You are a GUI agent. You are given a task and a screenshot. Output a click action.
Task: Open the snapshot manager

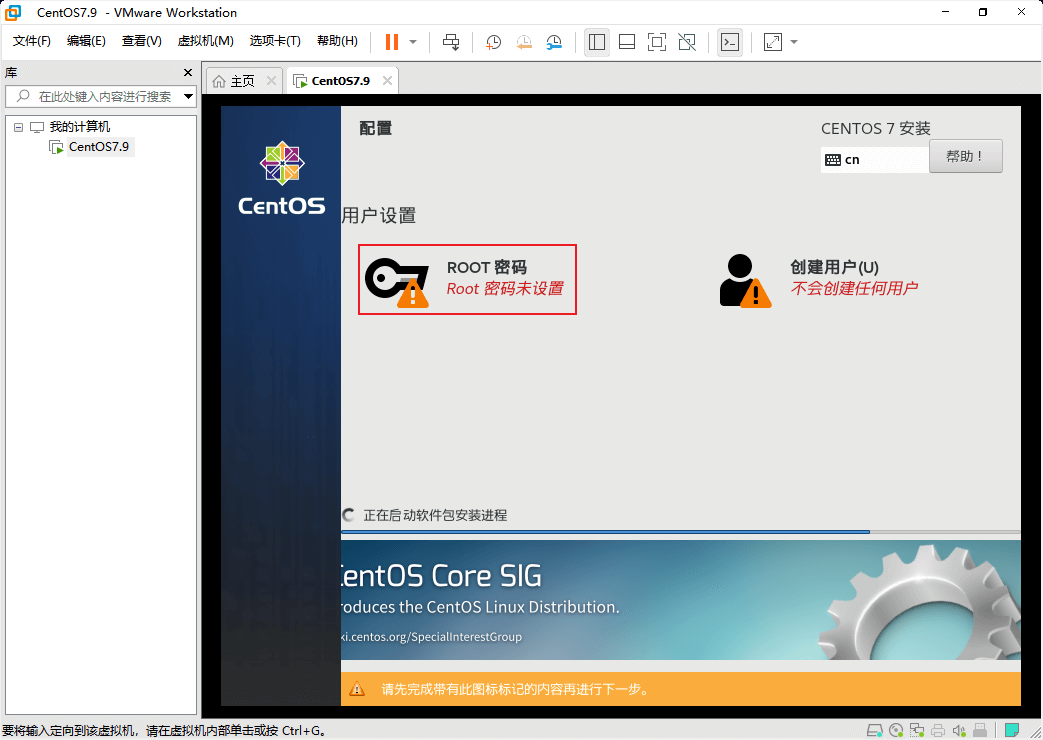point(554,42)
